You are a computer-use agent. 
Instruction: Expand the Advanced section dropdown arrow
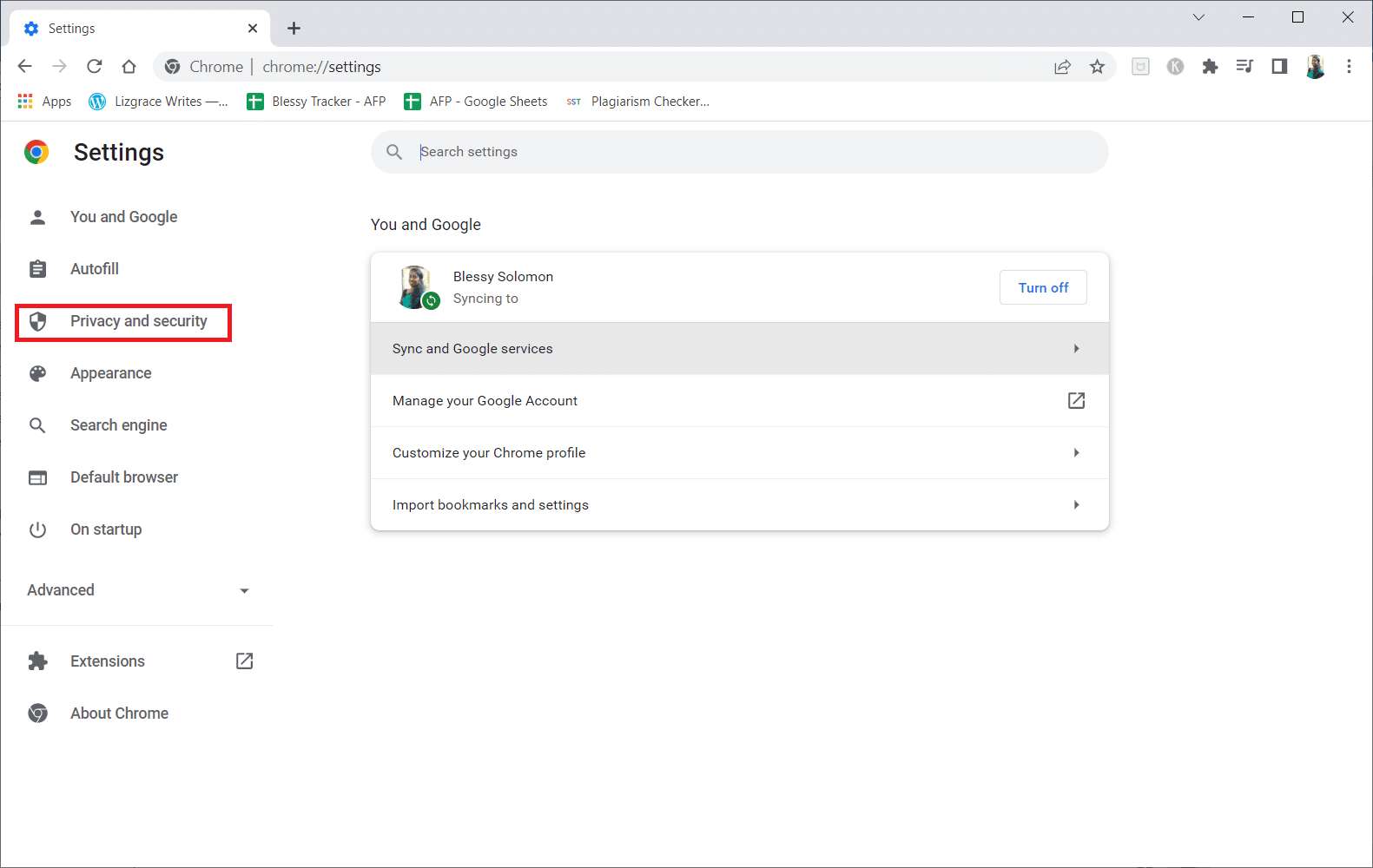tap(244, 591)
